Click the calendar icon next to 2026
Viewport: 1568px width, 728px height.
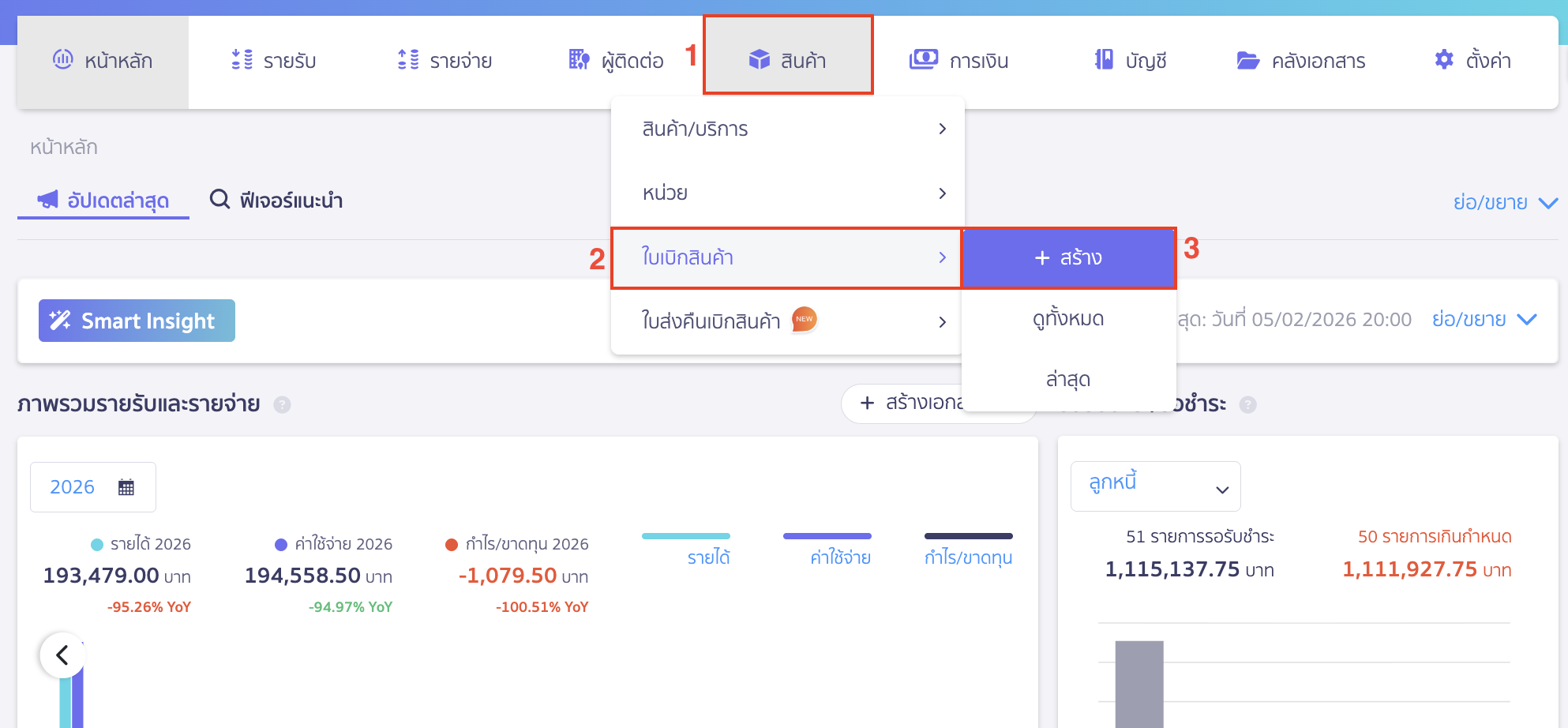(x=126, y=487)
